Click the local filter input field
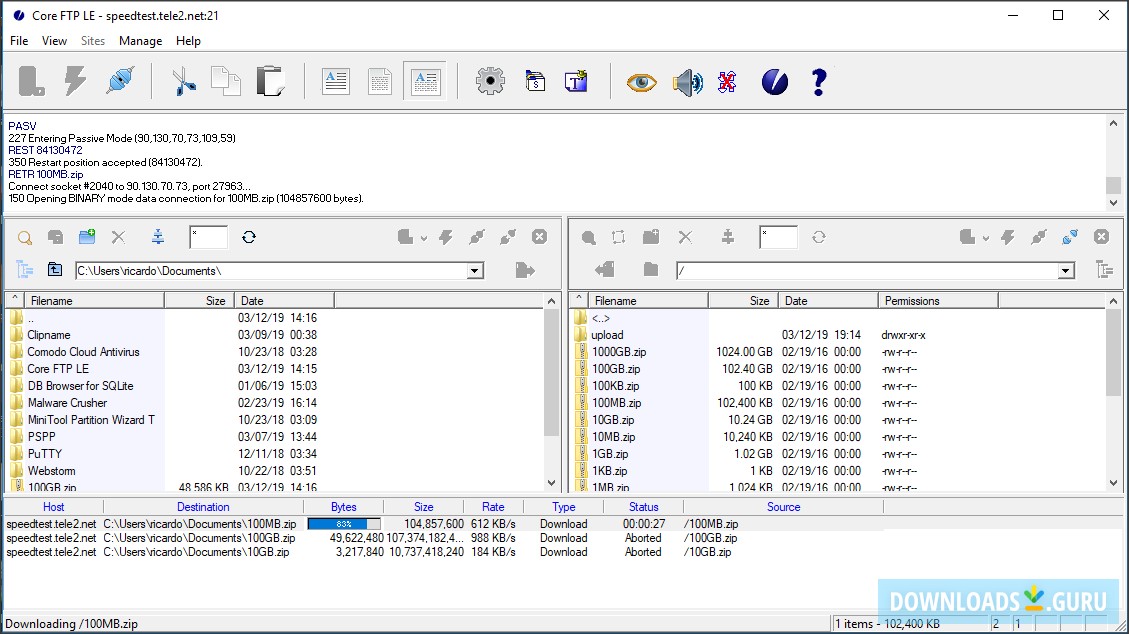This screenshot has height=634, width=1129. (208, 237)
